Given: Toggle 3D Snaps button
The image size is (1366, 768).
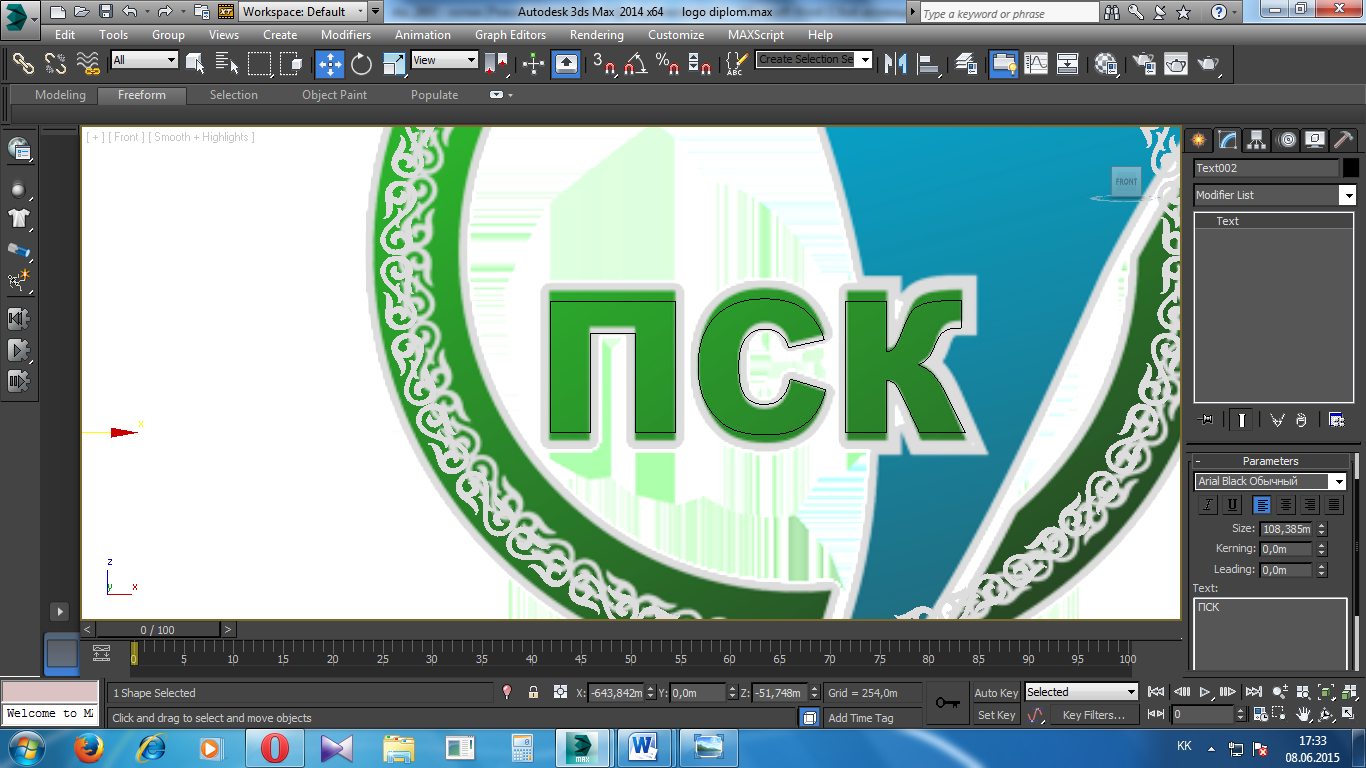Looking at the screenshot, I should 604,64.
